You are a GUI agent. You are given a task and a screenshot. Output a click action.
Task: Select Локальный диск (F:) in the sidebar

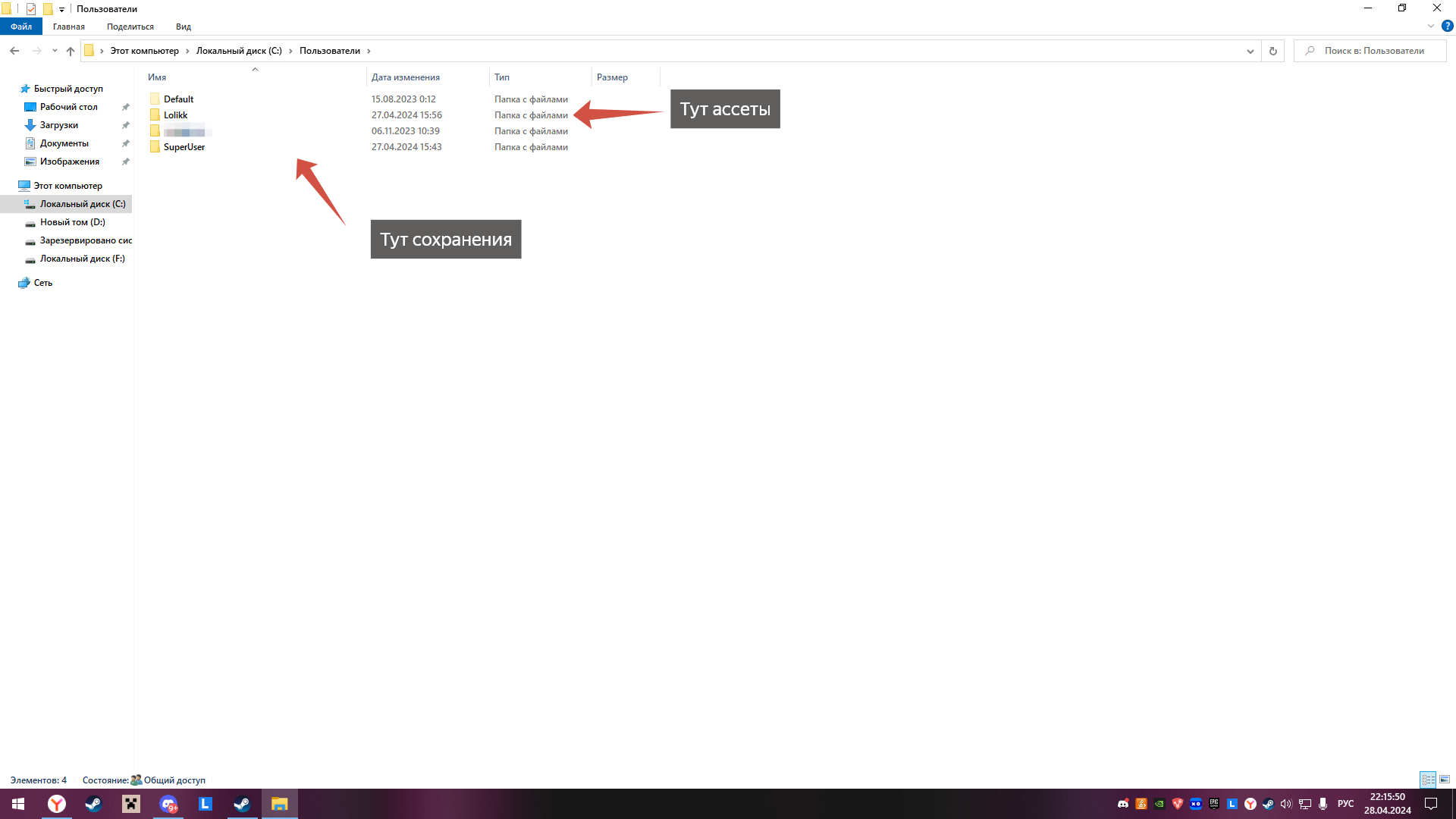click(x=83, y=259)
